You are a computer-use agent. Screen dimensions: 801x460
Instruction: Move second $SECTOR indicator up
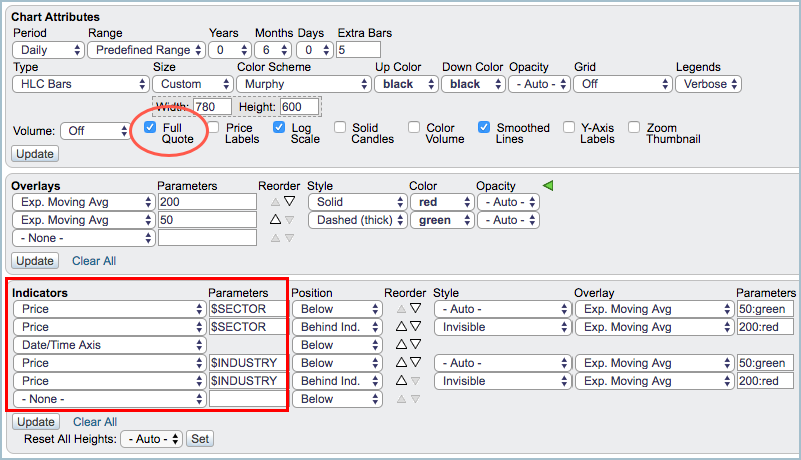401,327
